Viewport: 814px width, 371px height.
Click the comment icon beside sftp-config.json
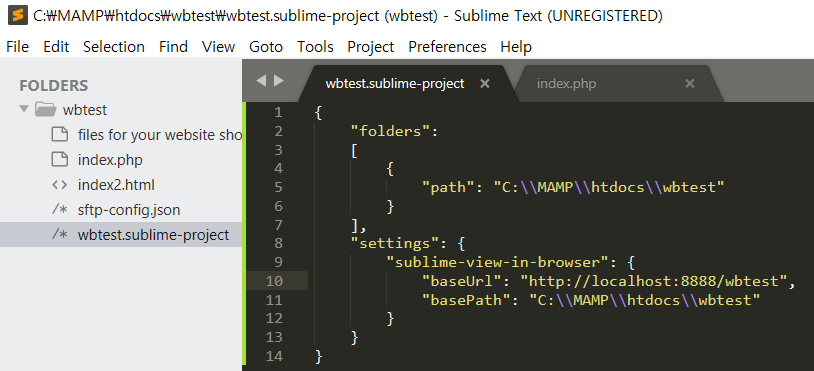click(x=60, y=210)
